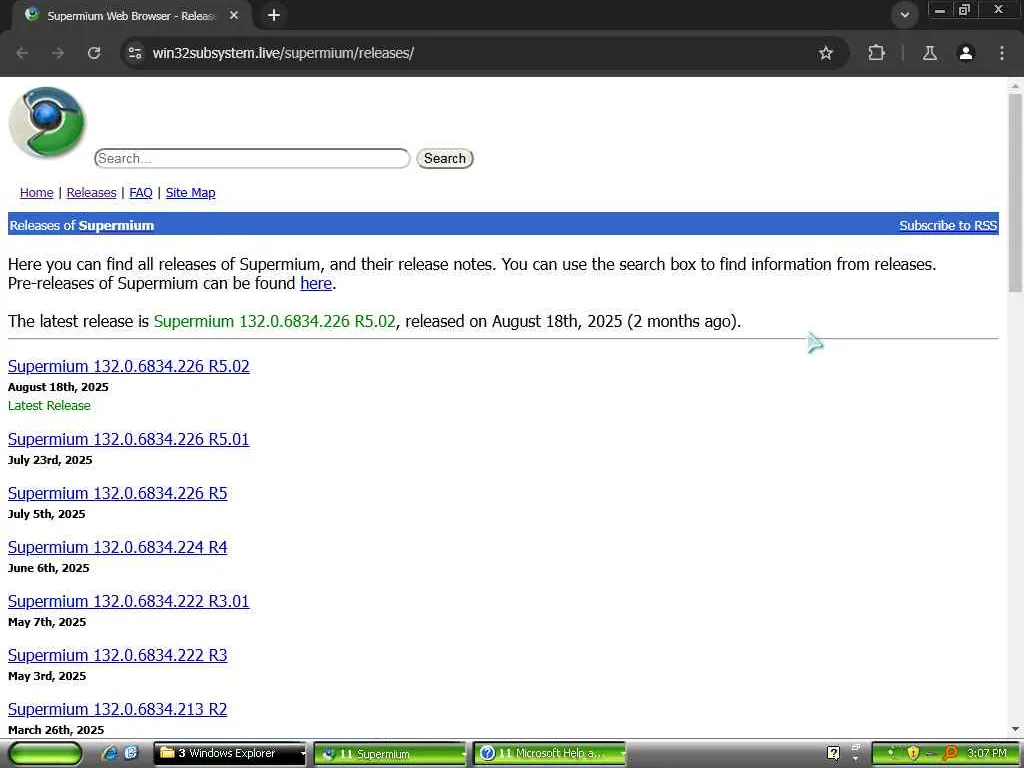Click the taskbar clock showing 3:07 PM
The width and height of the screenshot is (1024, 768).
tap(987, 753)
